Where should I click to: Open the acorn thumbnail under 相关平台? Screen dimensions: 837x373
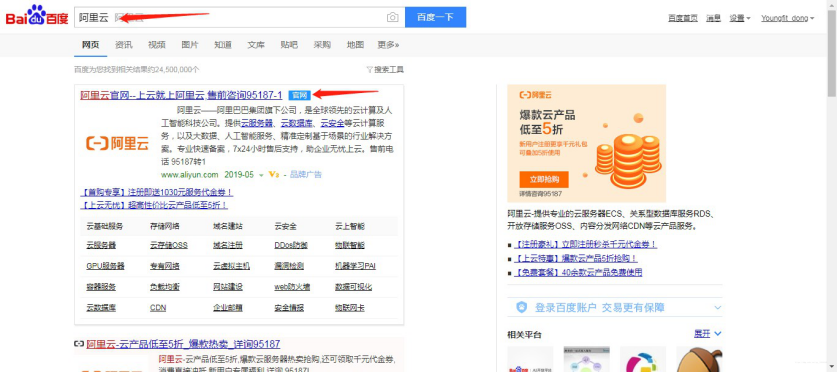point(699,360)
